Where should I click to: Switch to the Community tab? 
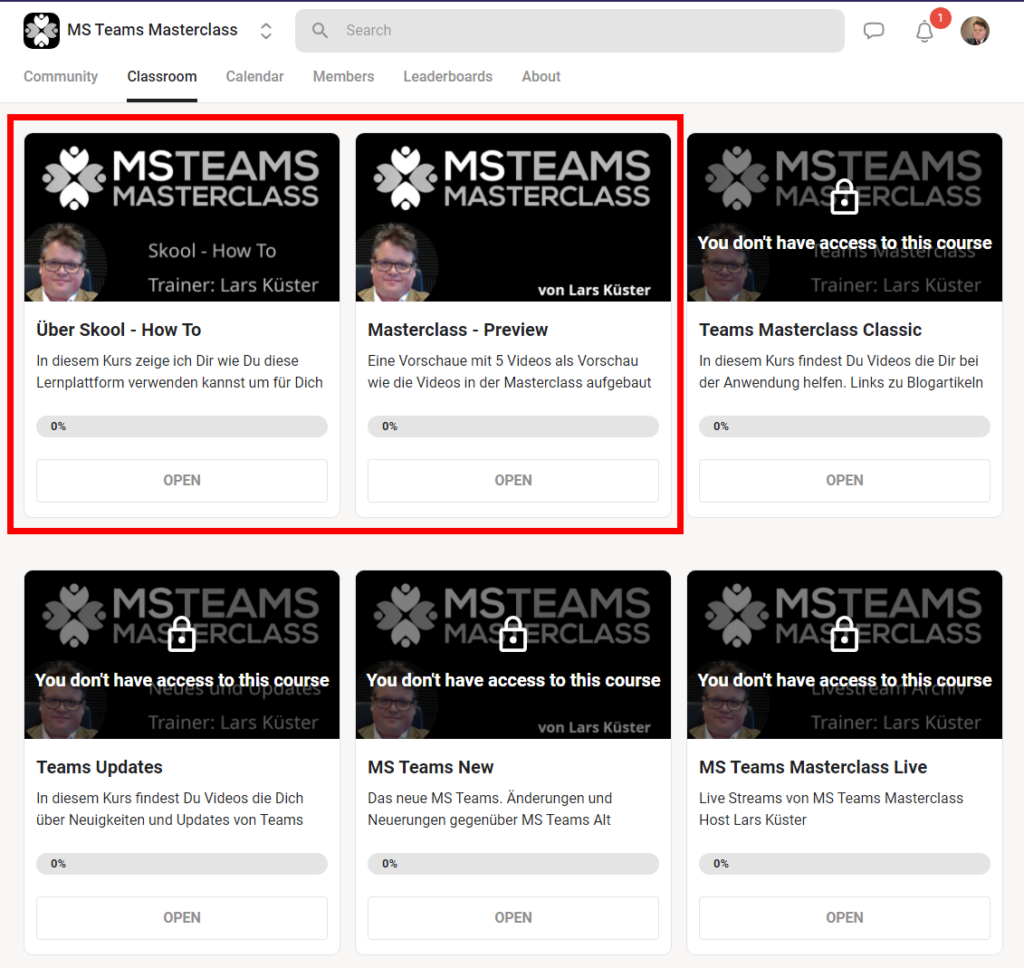pyautogui.click(x=61, y=76)
